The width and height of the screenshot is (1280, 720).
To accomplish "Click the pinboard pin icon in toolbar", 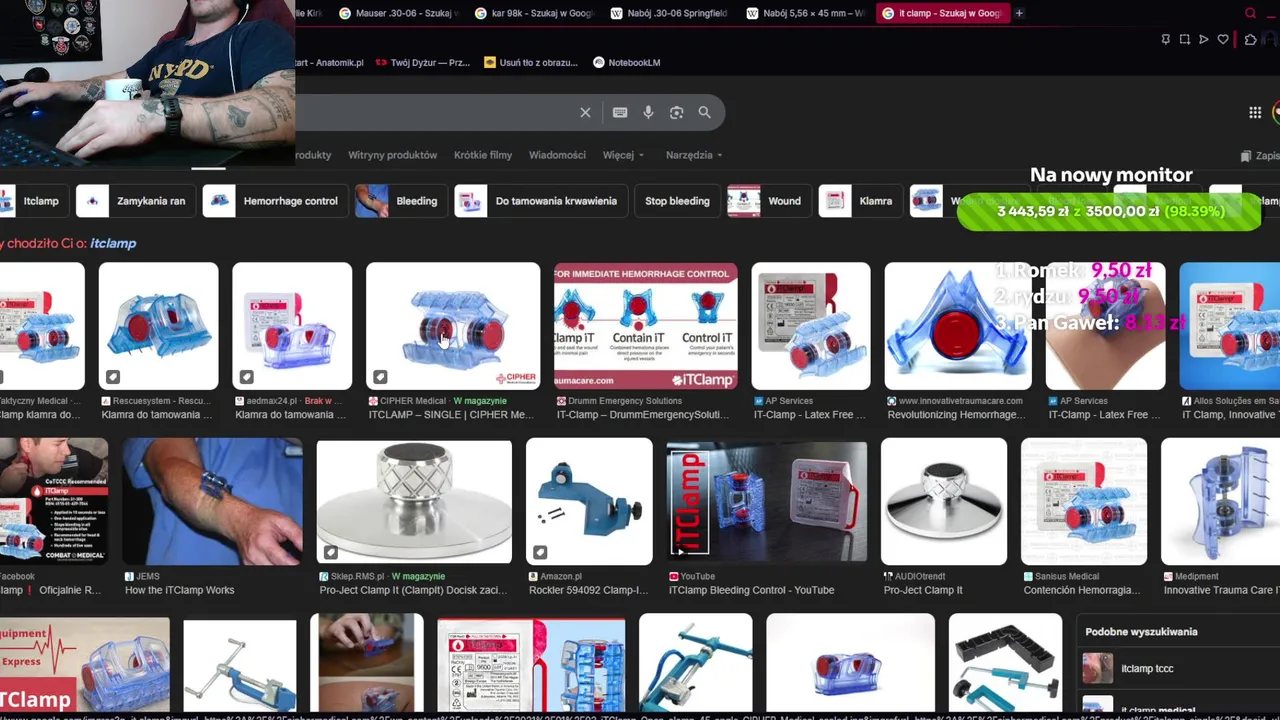I will (1165, 40).
